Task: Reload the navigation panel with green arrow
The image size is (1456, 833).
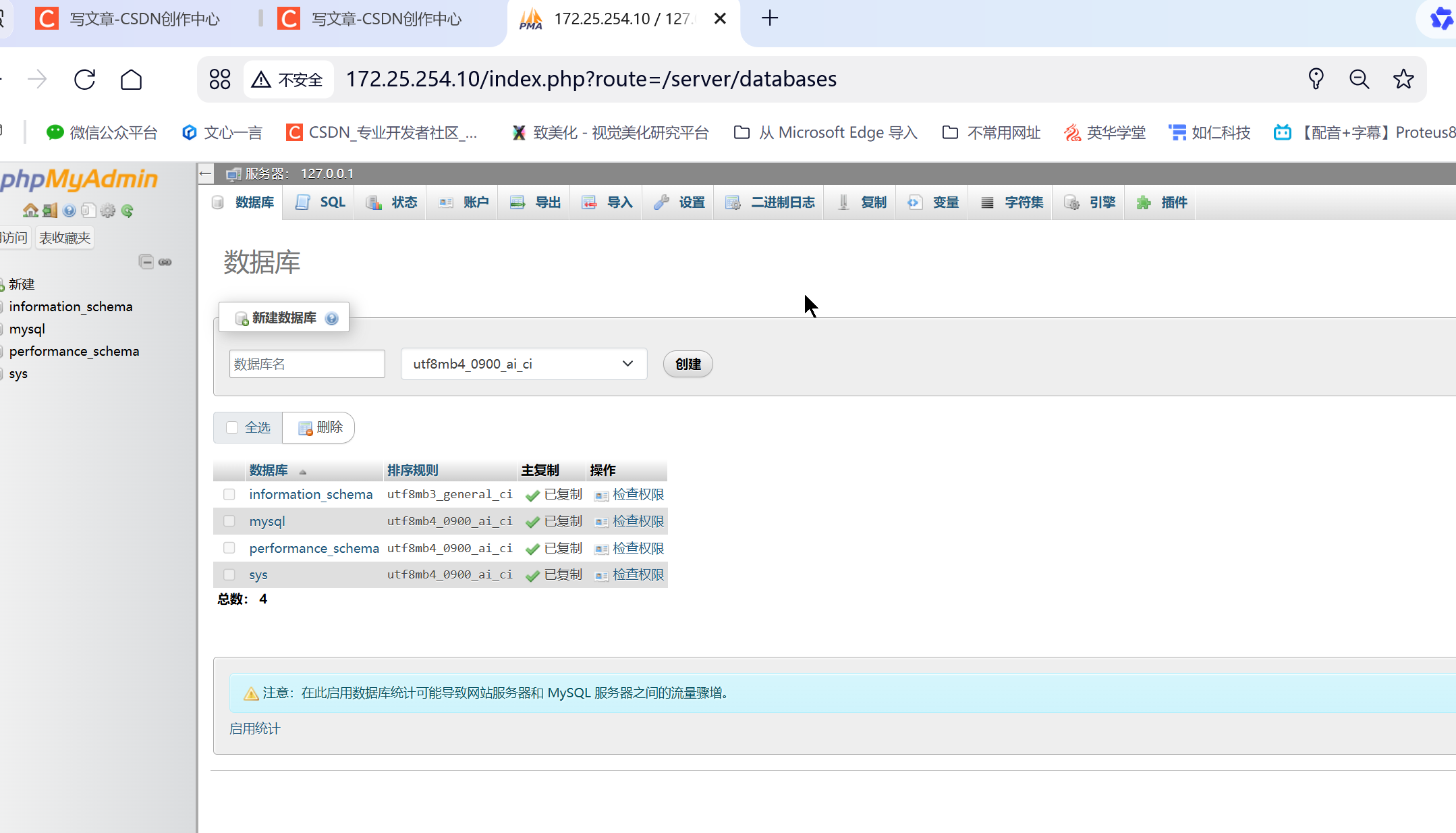Action: click(128, 211)
